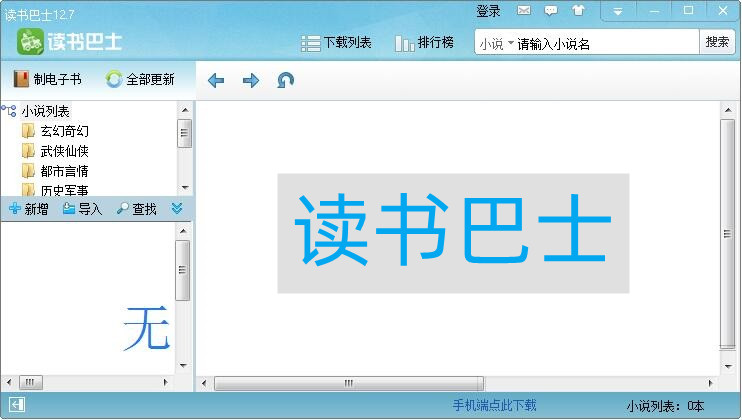
Task: Open the title bar dropdown menu arrow
Action: click(x=618, y=11)
